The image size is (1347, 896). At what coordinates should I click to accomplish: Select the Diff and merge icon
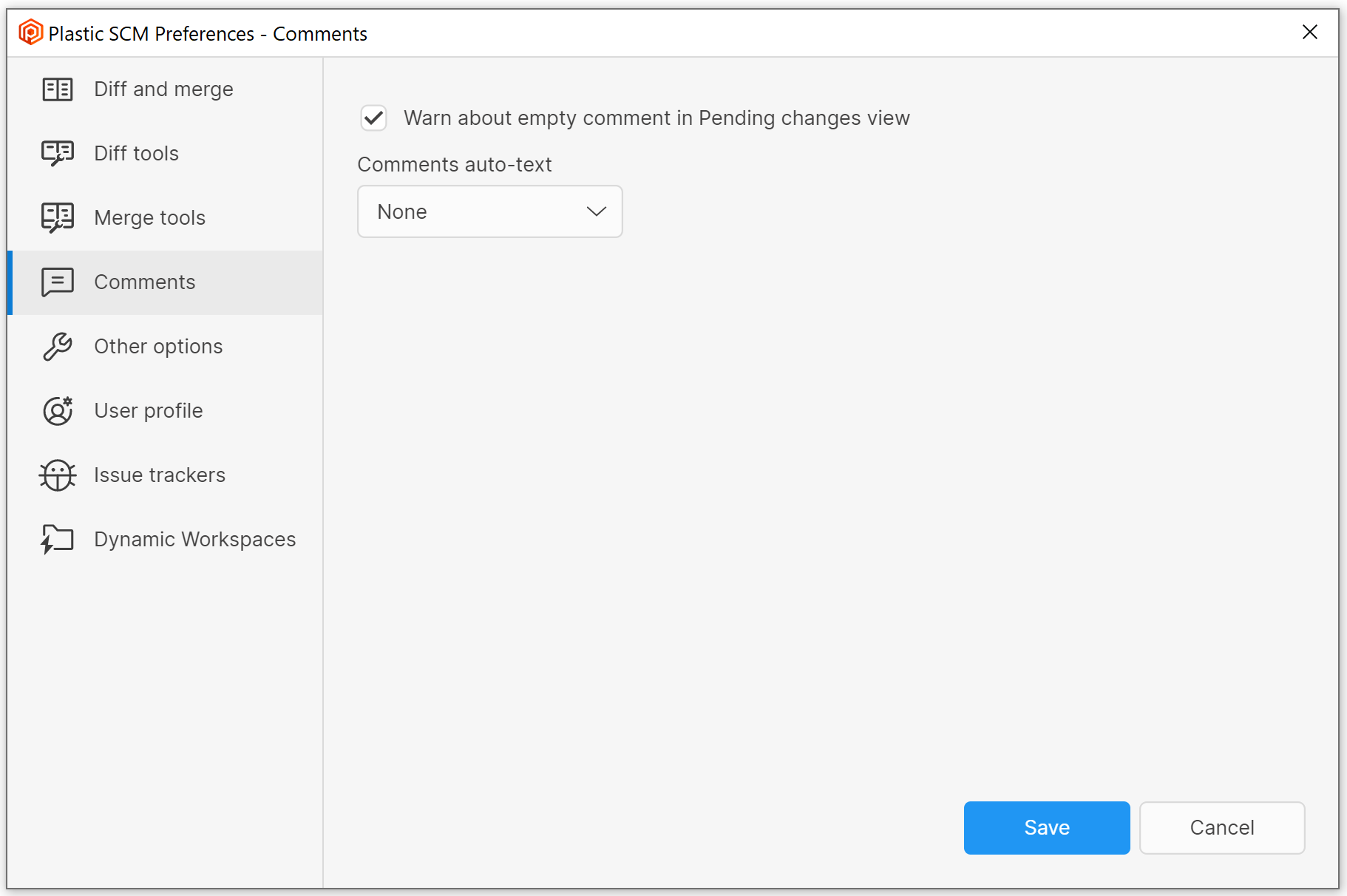57,89
